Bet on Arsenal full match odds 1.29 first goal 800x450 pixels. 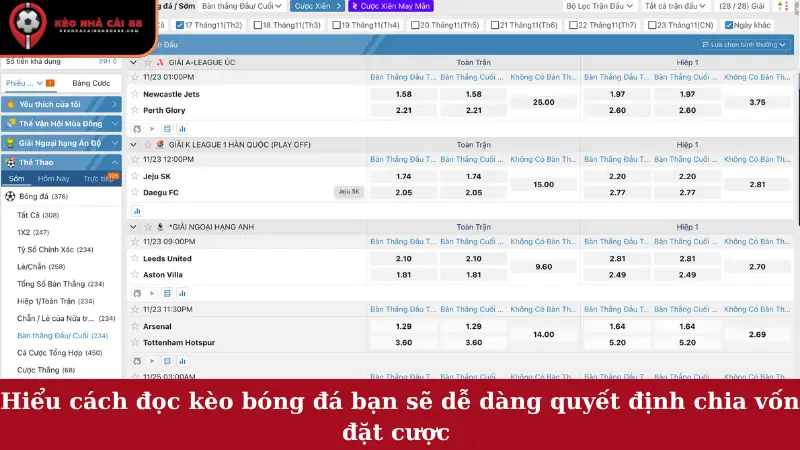point(404,326)
